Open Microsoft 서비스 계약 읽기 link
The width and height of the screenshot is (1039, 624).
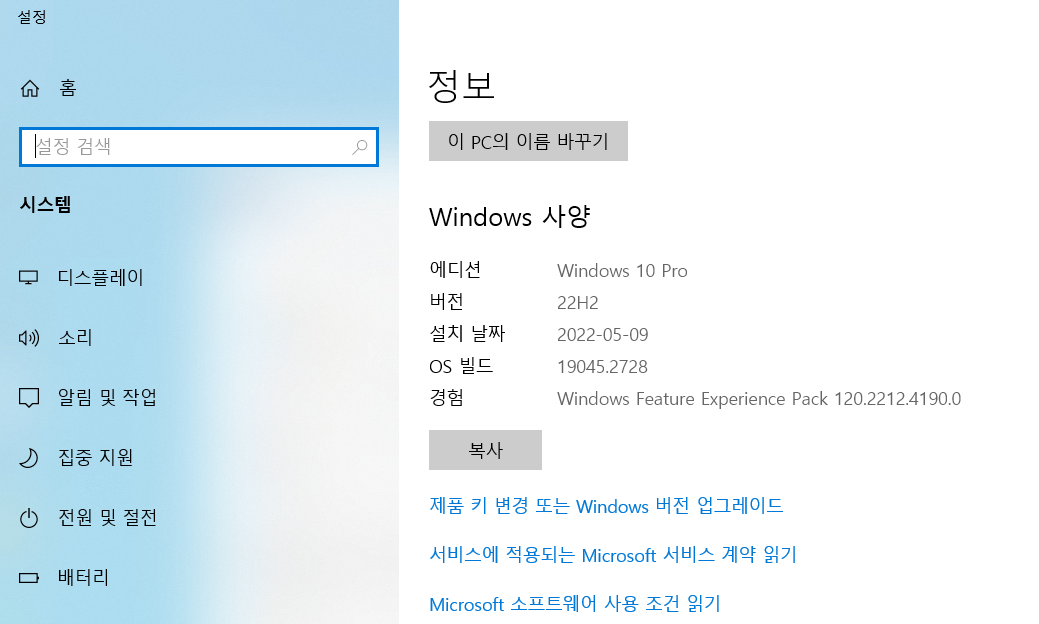[613, 555]
